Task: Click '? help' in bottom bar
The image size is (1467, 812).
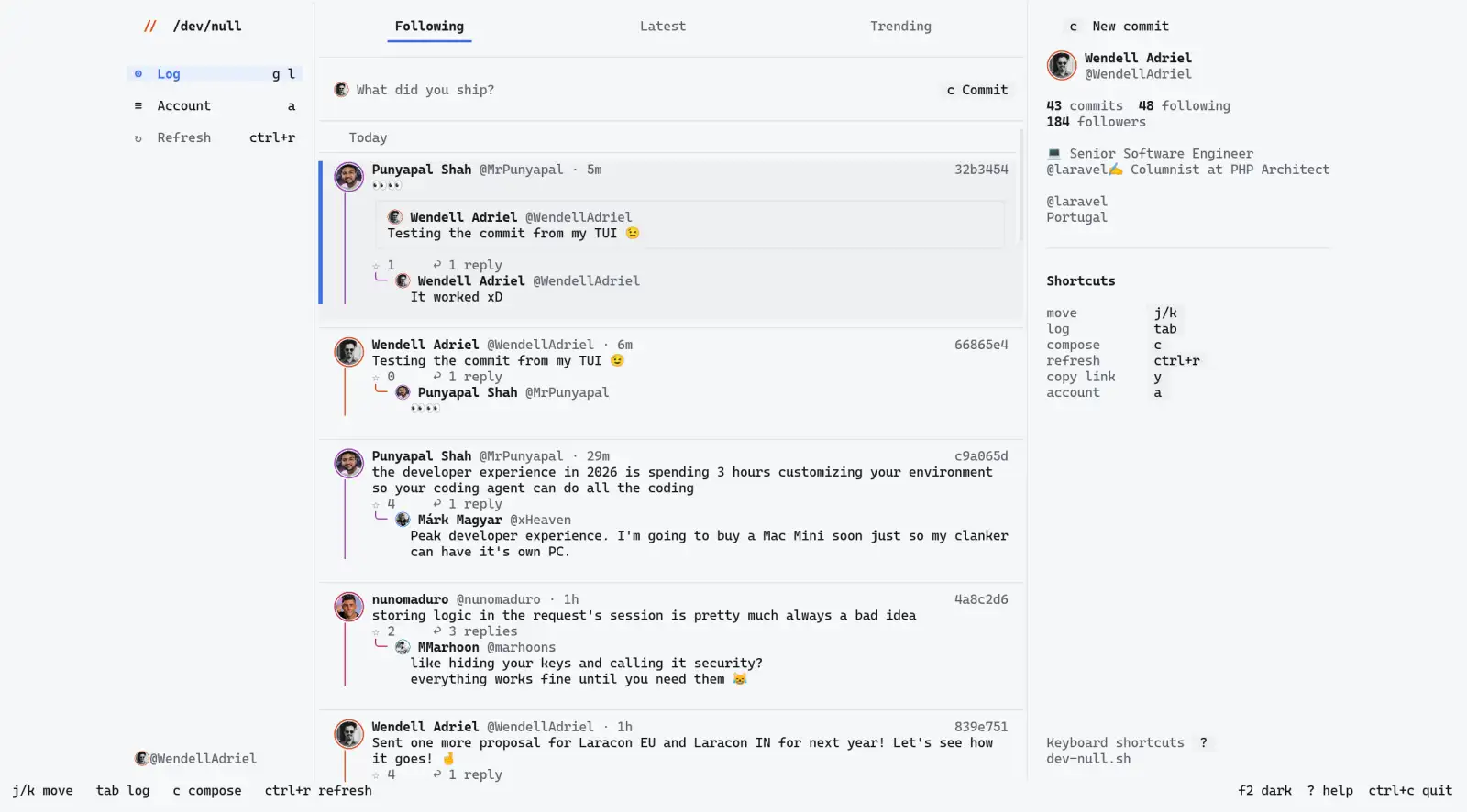Action: (1329, 790)
